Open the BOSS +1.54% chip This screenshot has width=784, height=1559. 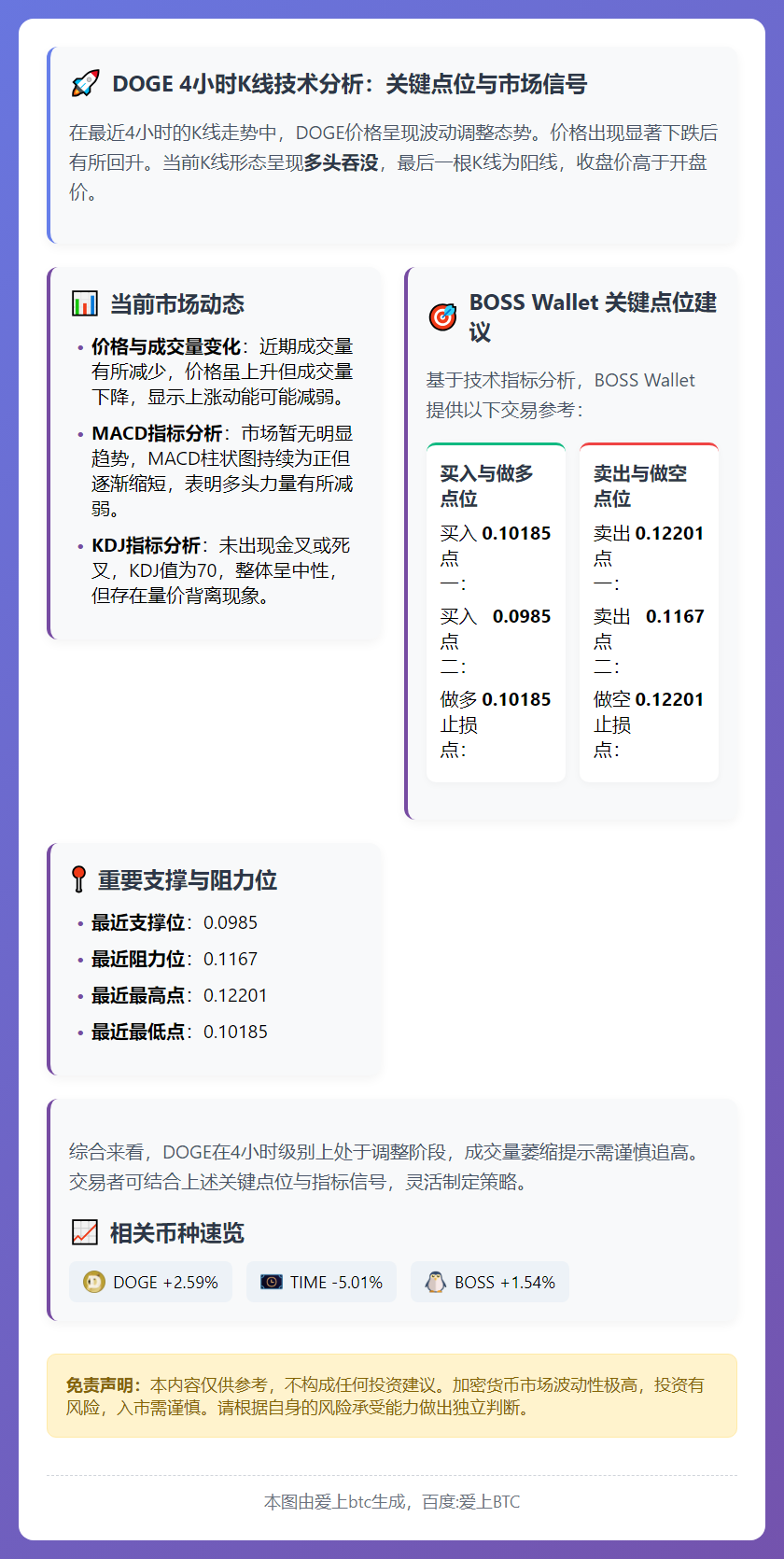490,1282
